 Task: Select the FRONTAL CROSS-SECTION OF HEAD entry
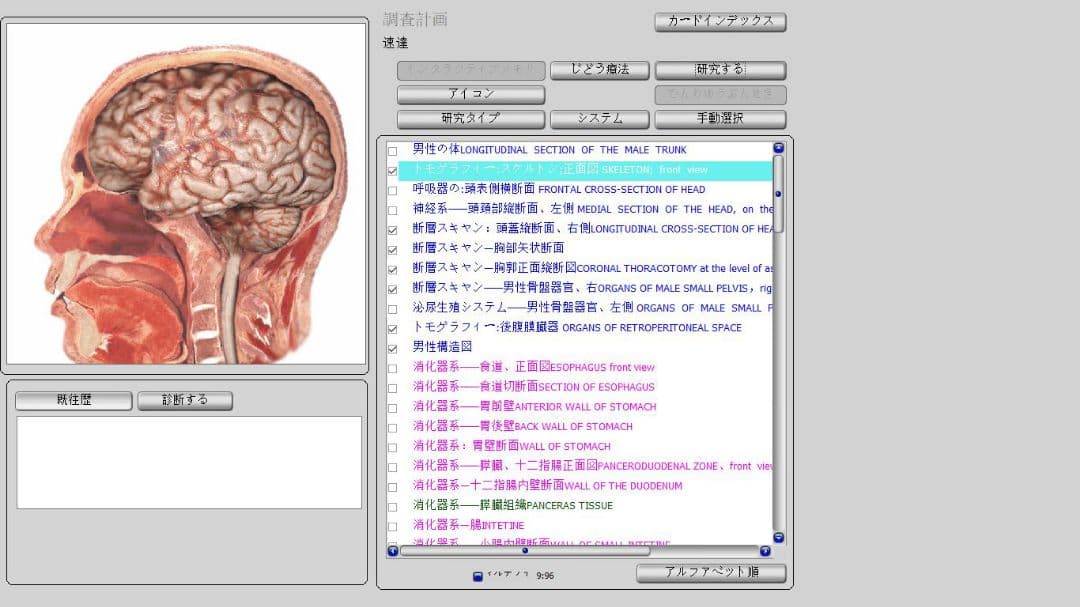(550, 189)
